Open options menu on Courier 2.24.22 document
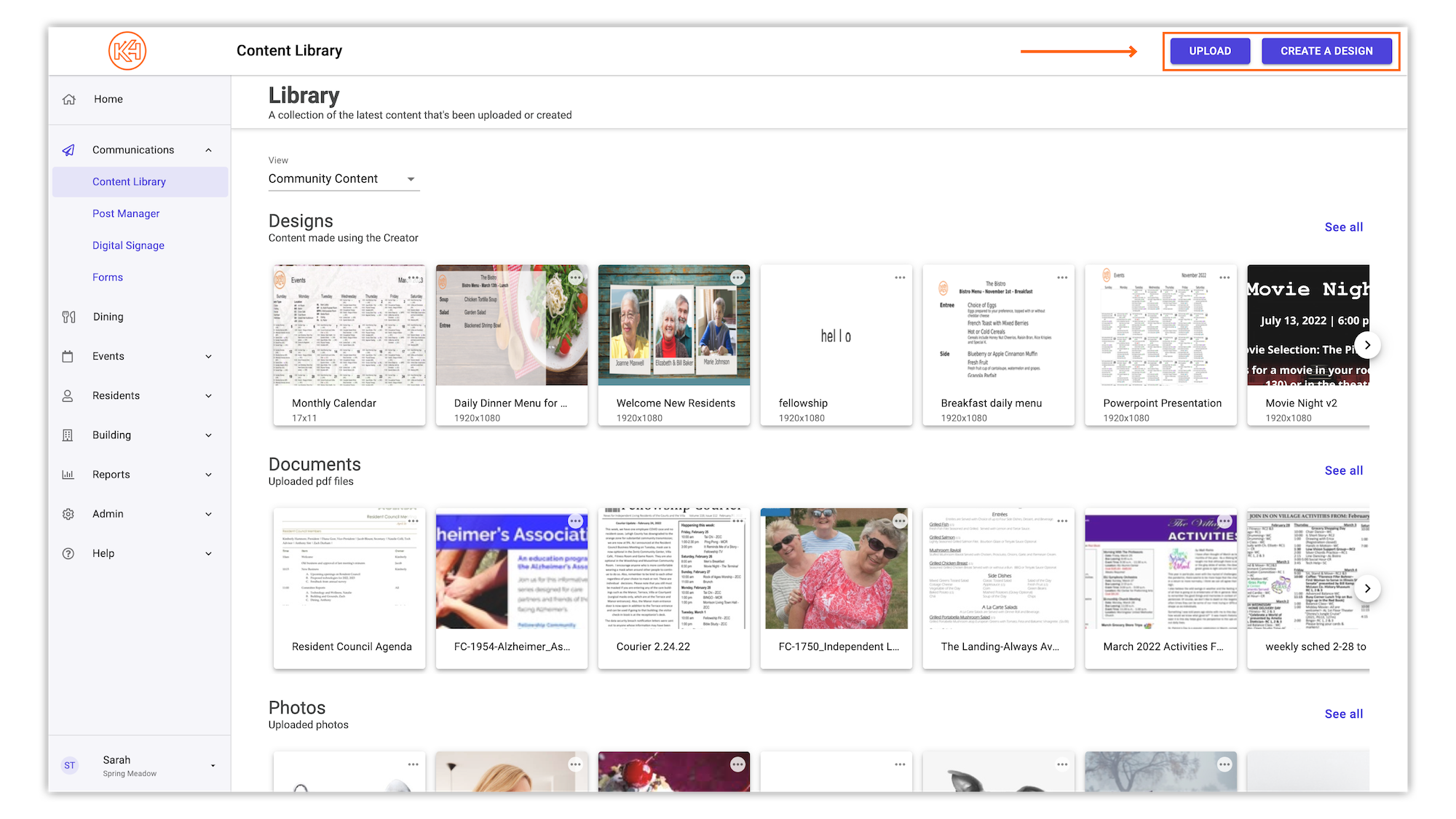This screenshot has height=819, width=1456. [x=738, y=521]
